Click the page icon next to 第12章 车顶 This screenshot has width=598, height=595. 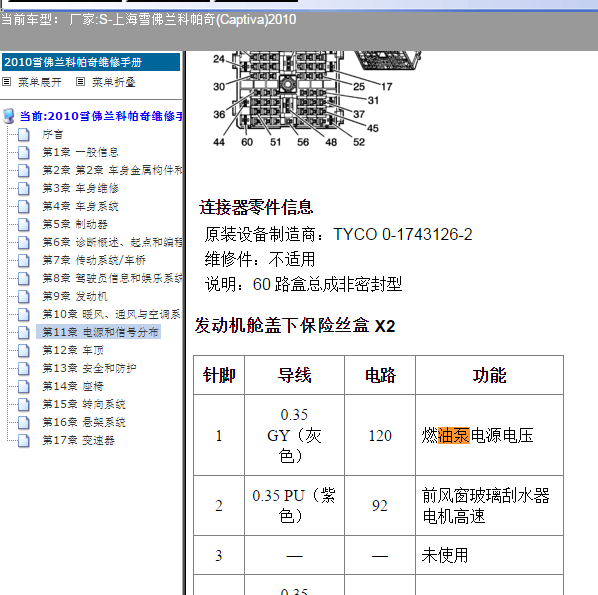click(x=24, y=350)
